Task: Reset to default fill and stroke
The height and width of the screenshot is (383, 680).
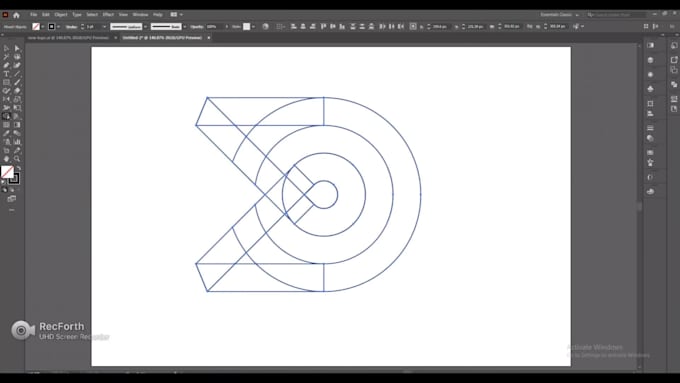Action: (3, 182)
